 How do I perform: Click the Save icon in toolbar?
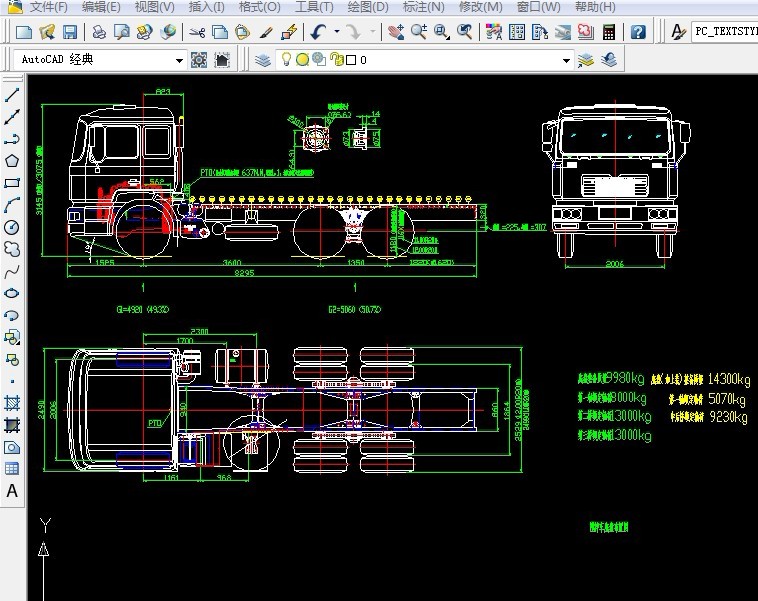(70, 32)
